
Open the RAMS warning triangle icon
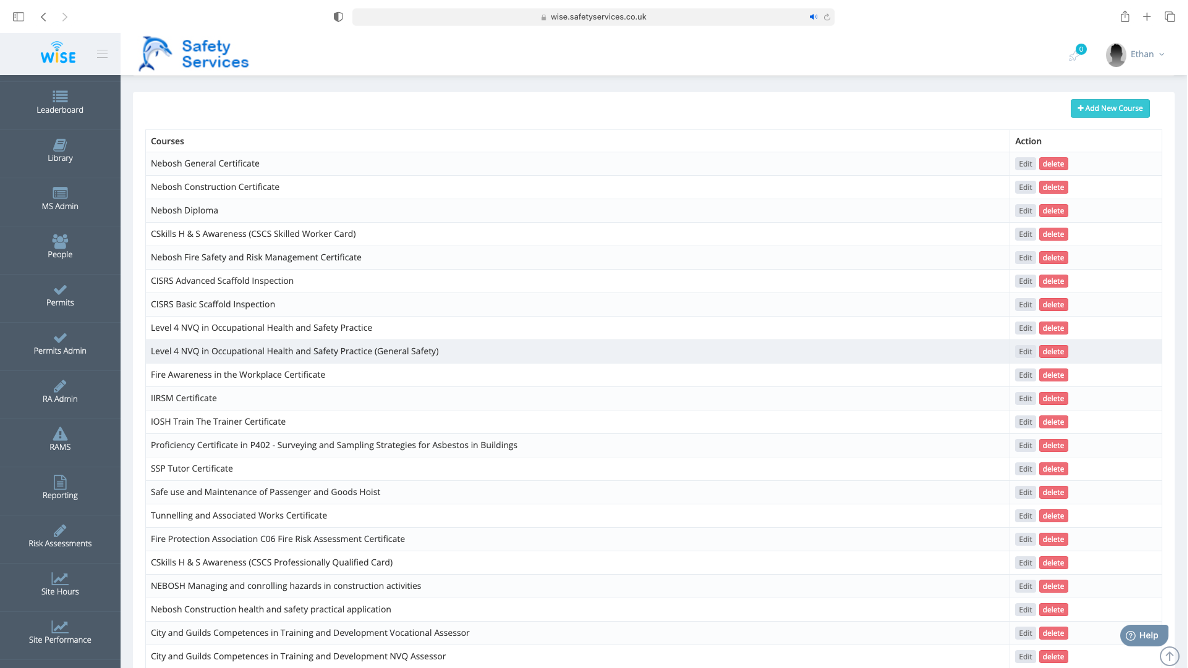click(x=60, y=434)
